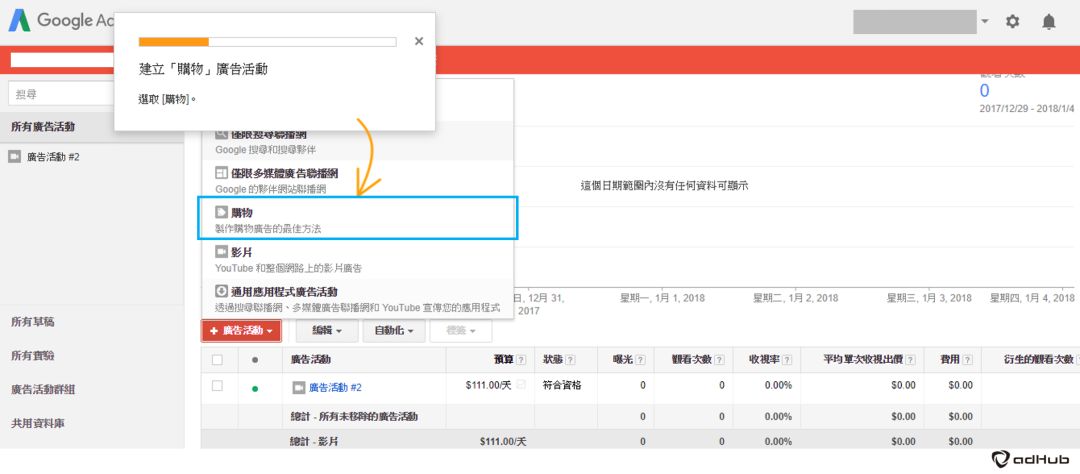Click help icon next to 觀看次數 column
This screenshot has height=474, width=1080.
(720, 360)
